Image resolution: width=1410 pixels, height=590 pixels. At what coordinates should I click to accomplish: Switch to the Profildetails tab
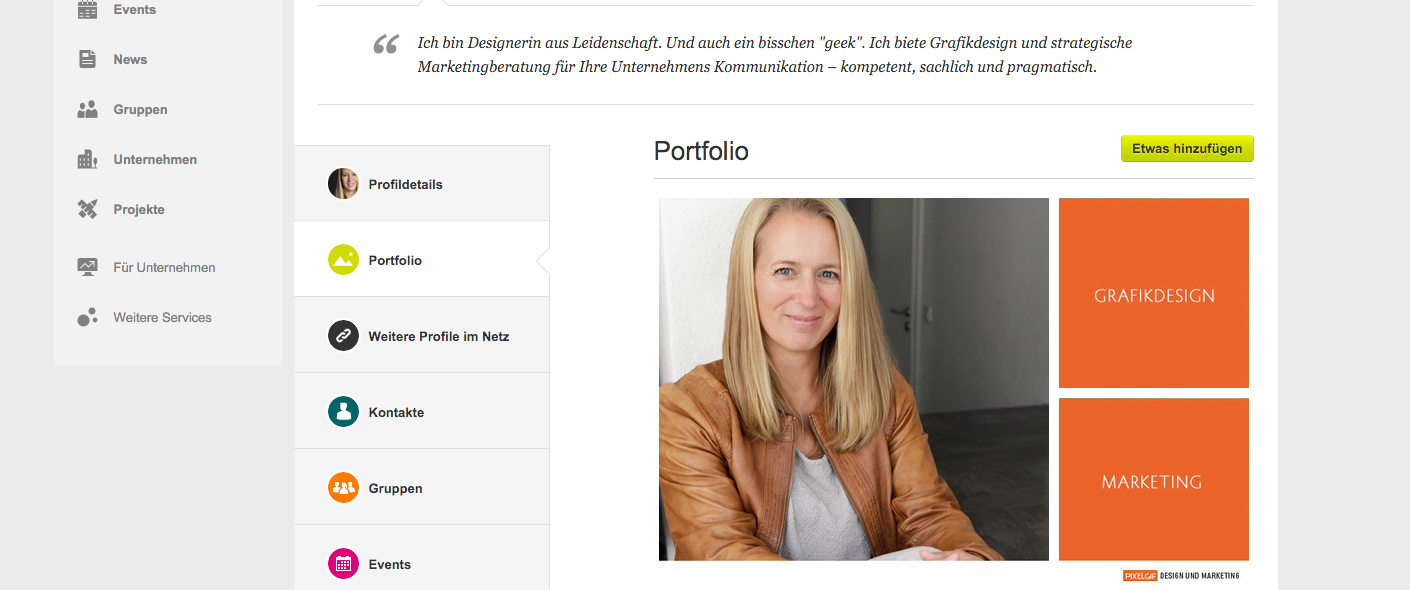click(421, 184)
